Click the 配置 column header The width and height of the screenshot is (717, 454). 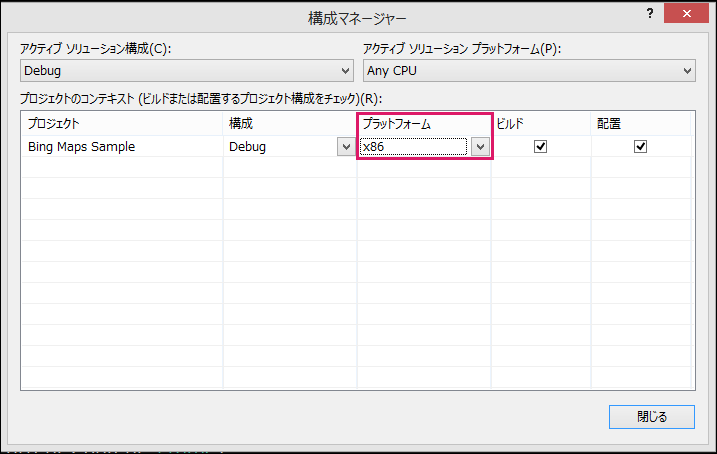pyautogui.click(x=641, y=124)
